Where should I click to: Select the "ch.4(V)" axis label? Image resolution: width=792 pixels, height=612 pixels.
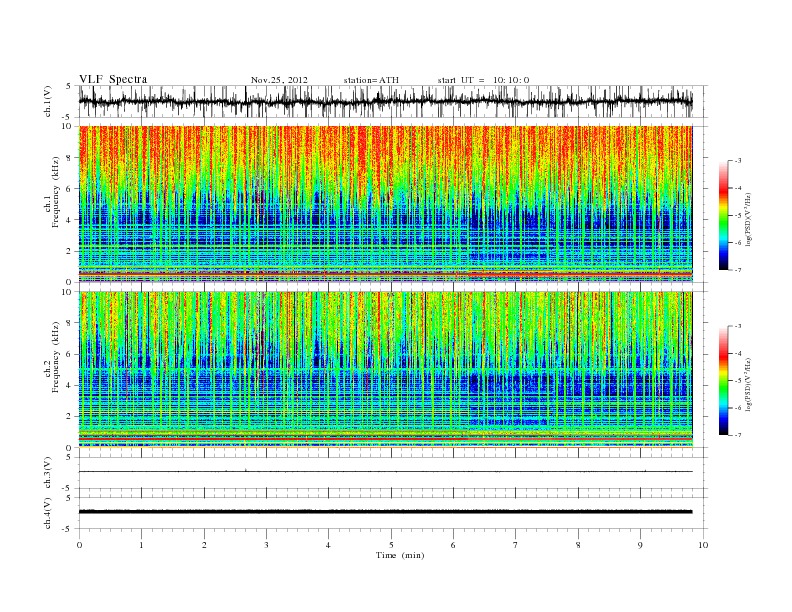[48, 514]
